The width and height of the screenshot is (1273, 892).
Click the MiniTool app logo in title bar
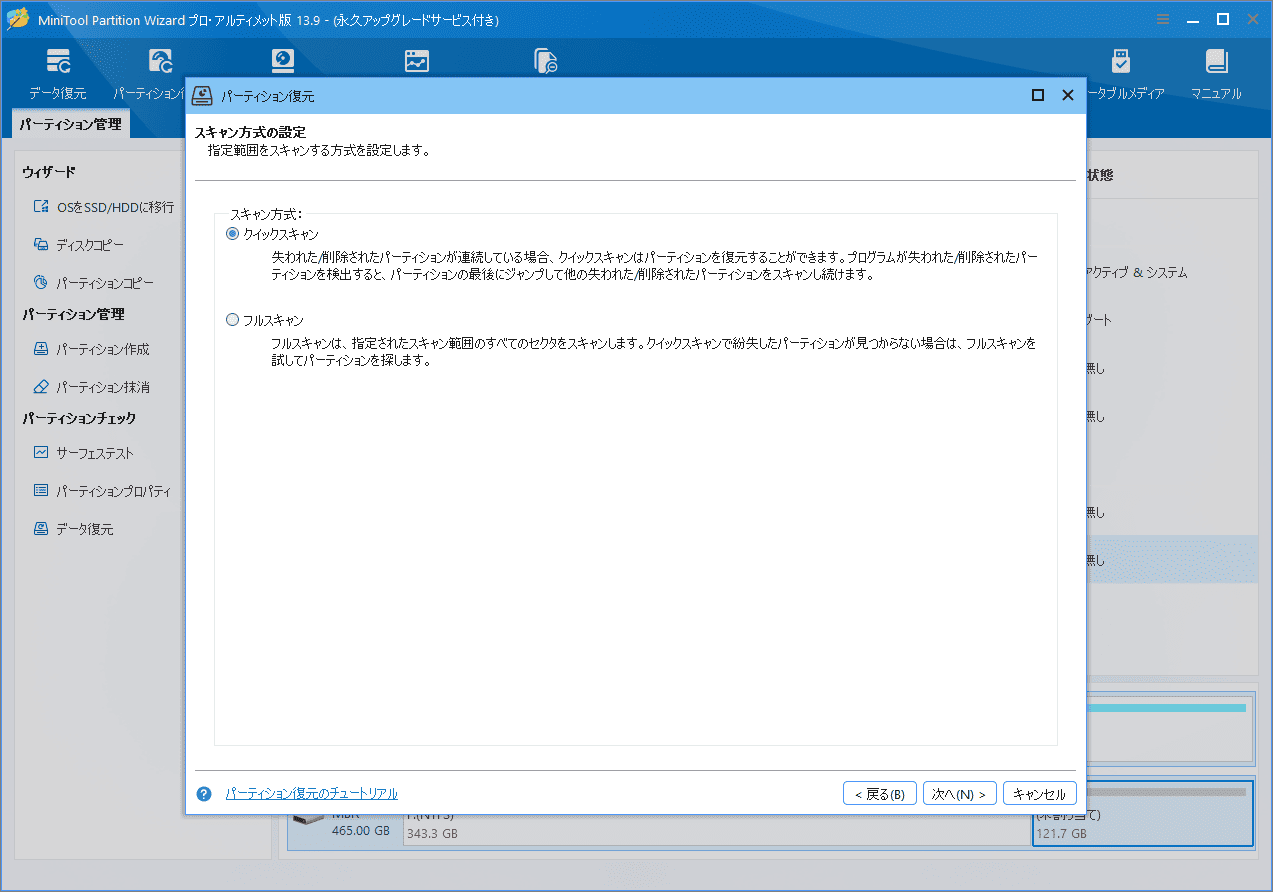pos(18,19)
